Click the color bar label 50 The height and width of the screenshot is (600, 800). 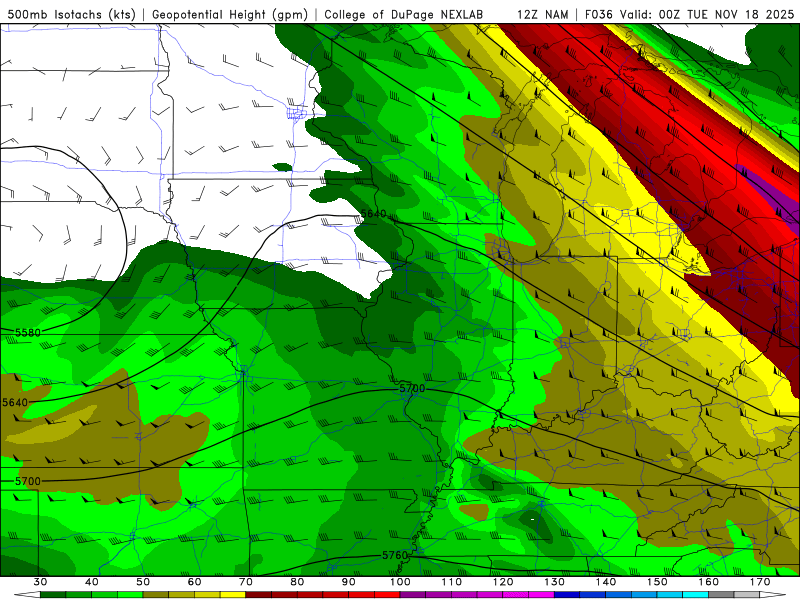[x=143, y=582]
